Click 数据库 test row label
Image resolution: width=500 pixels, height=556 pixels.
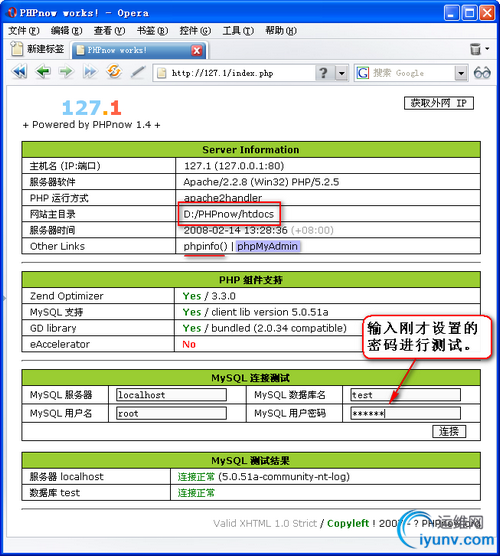click(x=55, y=493)
